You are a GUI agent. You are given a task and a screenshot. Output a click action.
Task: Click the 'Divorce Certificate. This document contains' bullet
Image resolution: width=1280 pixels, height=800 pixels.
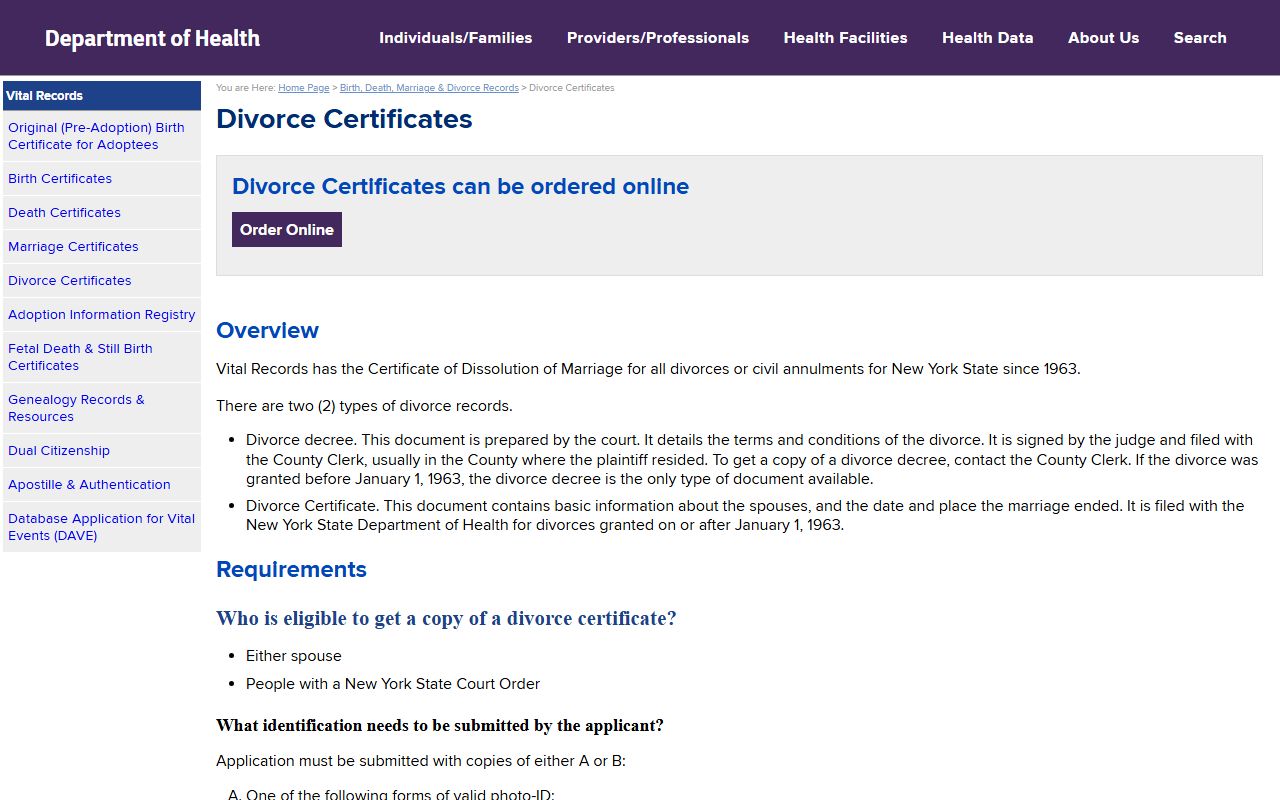[x=745, y=515]
